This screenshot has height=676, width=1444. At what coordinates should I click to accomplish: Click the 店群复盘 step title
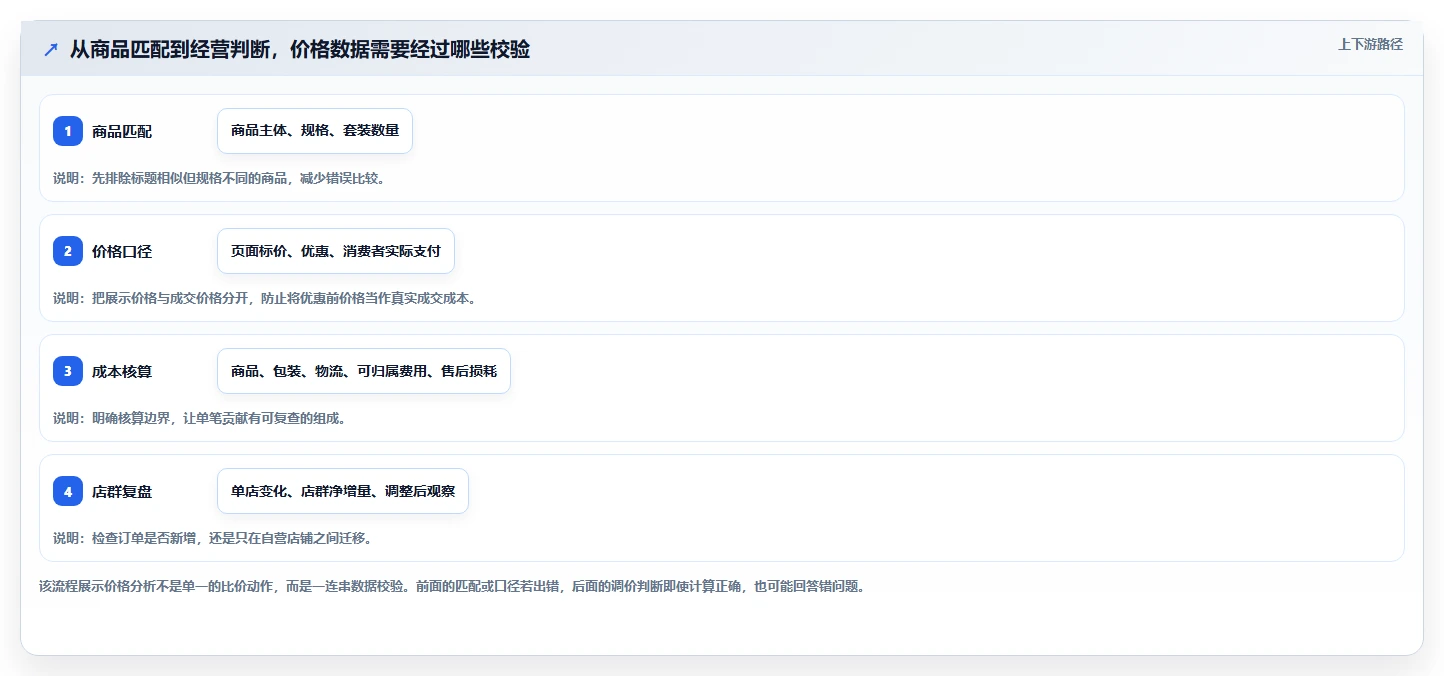(122, 491)
